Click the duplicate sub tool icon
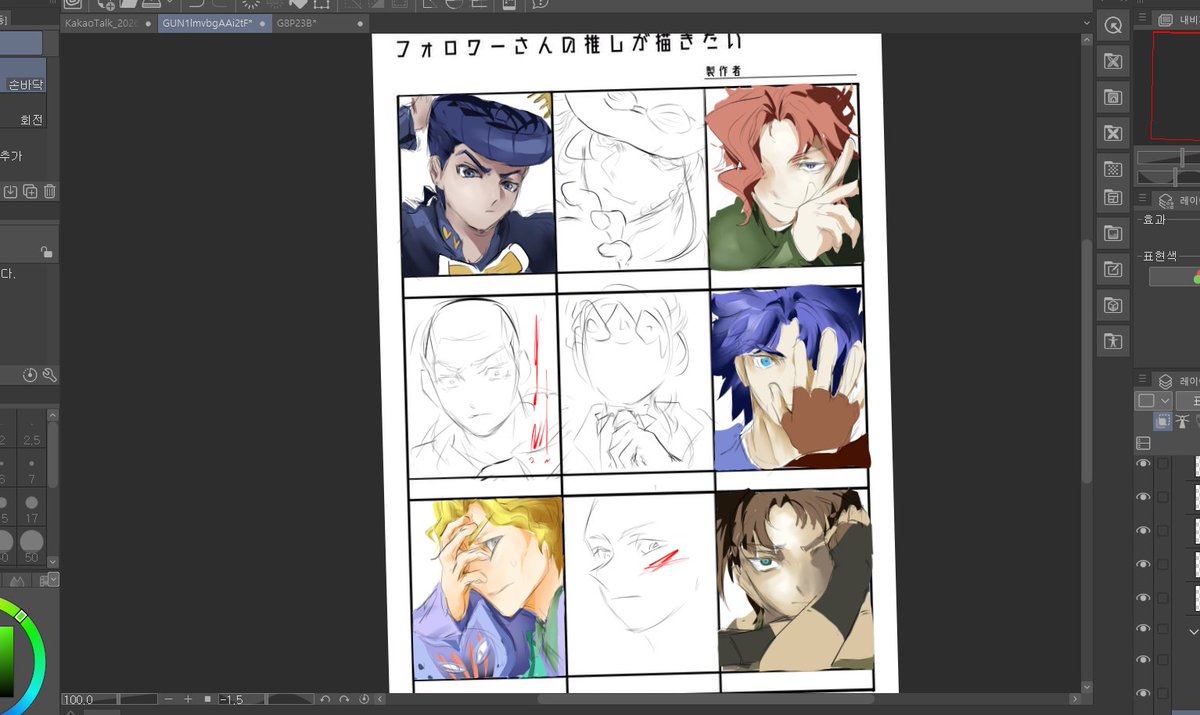The image size is (1200, 715). click(30, 191)
